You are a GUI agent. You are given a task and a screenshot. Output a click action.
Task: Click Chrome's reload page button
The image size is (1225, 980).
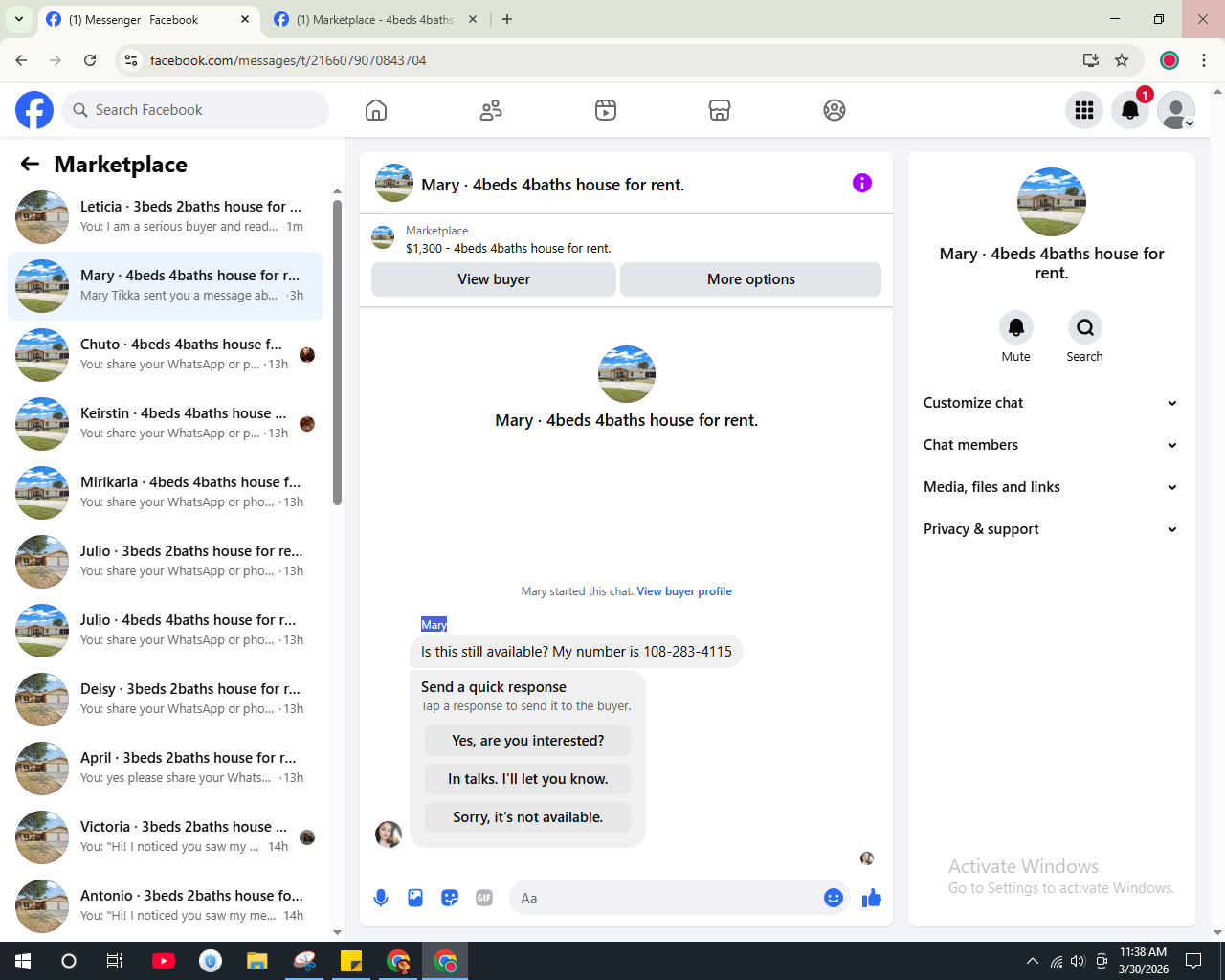(90, 60)
